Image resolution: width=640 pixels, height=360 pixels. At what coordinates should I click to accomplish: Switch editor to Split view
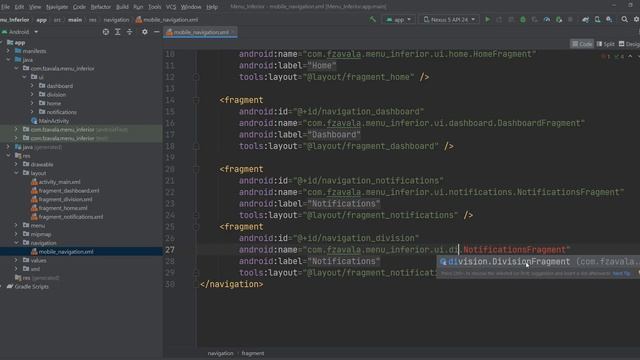[x=605, y=44]
